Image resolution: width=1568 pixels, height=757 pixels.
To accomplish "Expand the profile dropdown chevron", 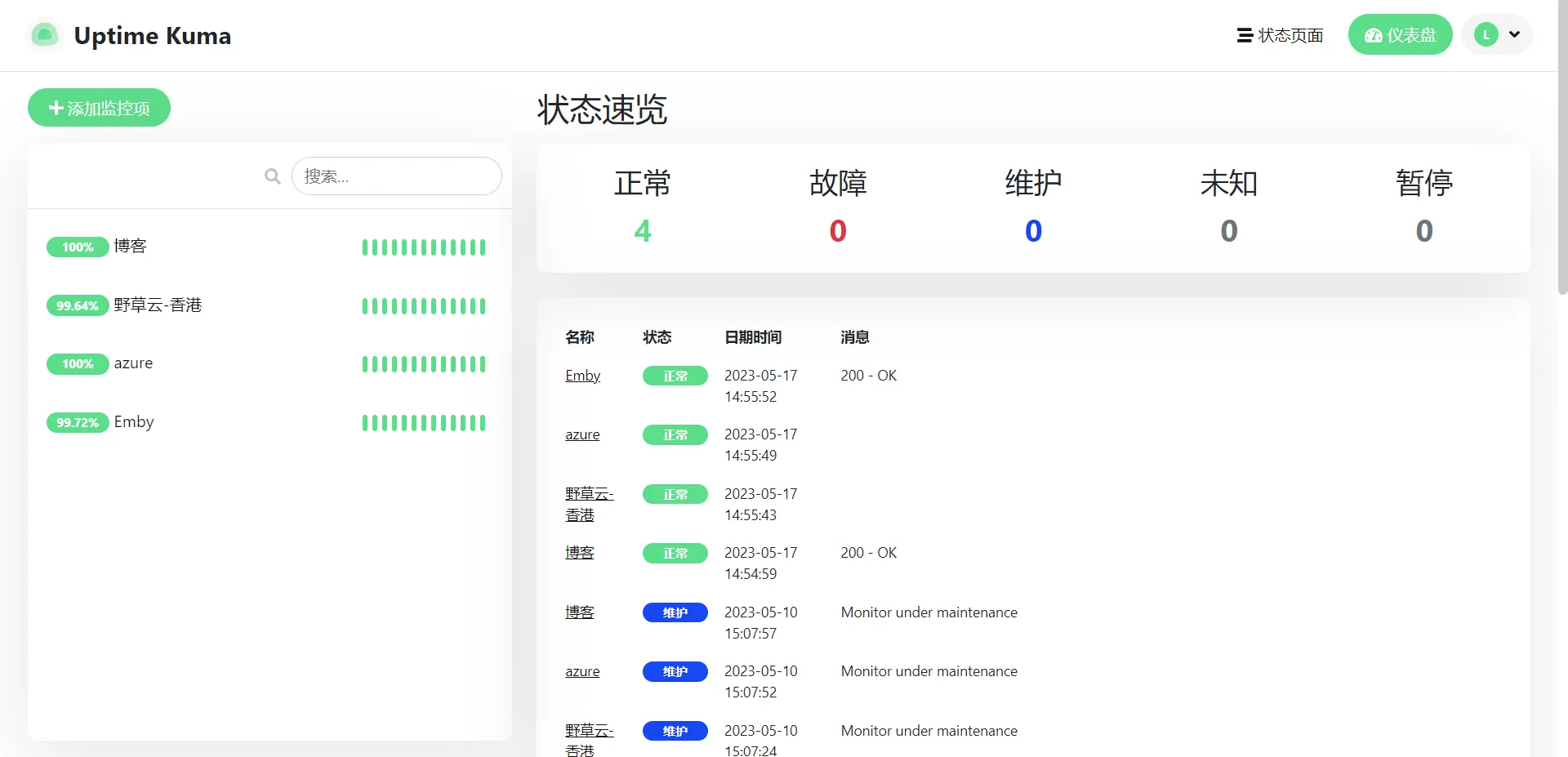I will (x=1514, y=35).
